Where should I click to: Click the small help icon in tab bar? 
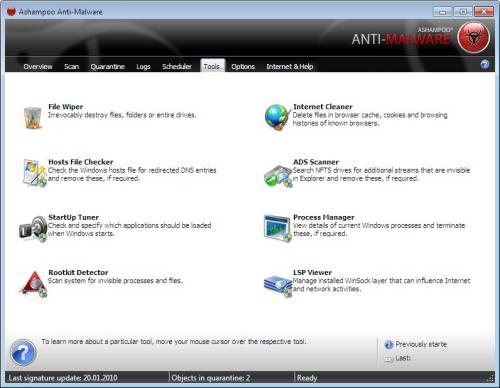(x=485, y=64)
